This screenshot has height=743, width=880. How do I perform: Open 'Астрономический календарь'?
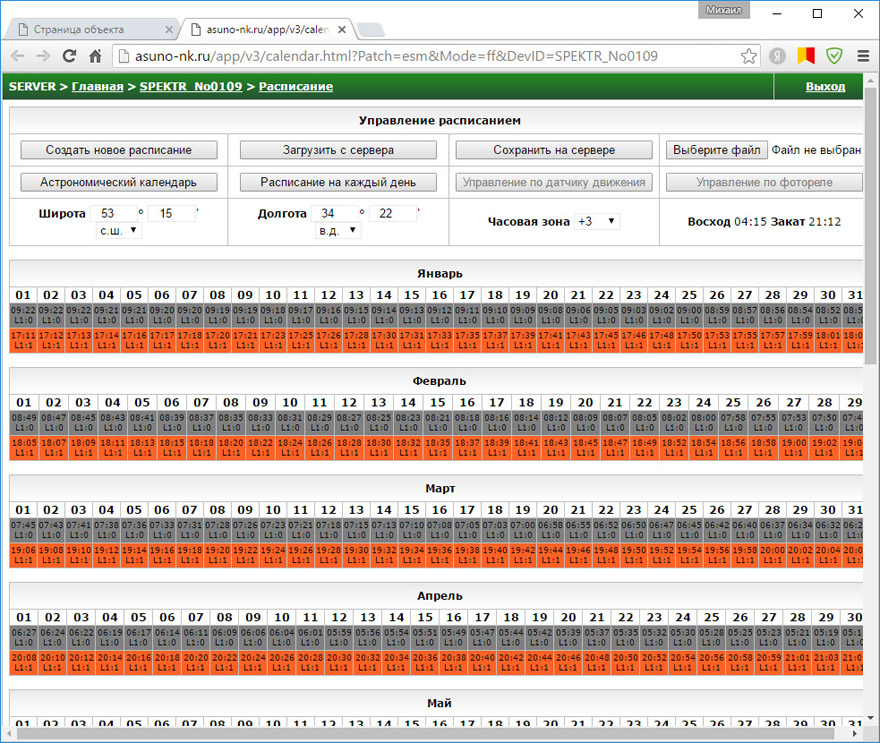(x=119, y=182)
